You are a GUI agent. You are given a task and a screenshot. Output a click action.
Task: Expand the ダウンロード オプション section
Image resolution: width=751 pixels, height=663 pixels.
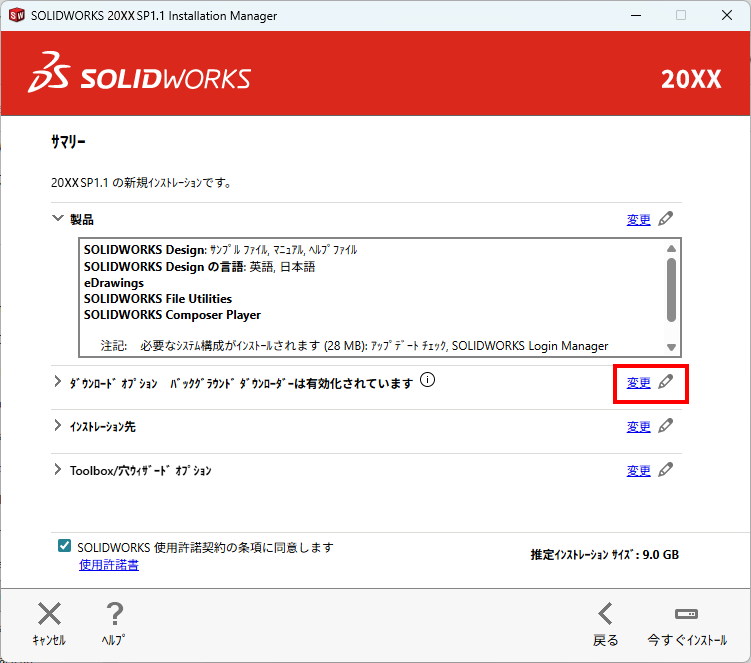tap(57, 382)
